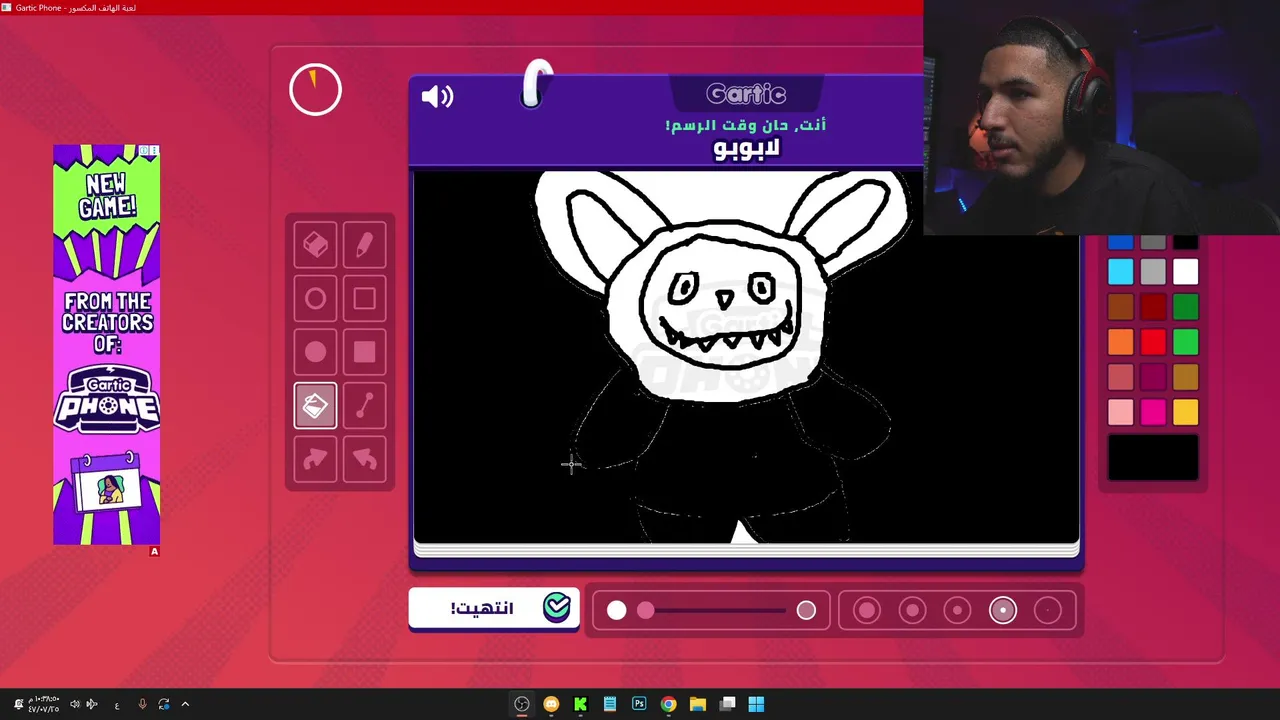Set brush to the smallest size
The height and width of the screenshot is (720, 1280).
point(1048,610)
